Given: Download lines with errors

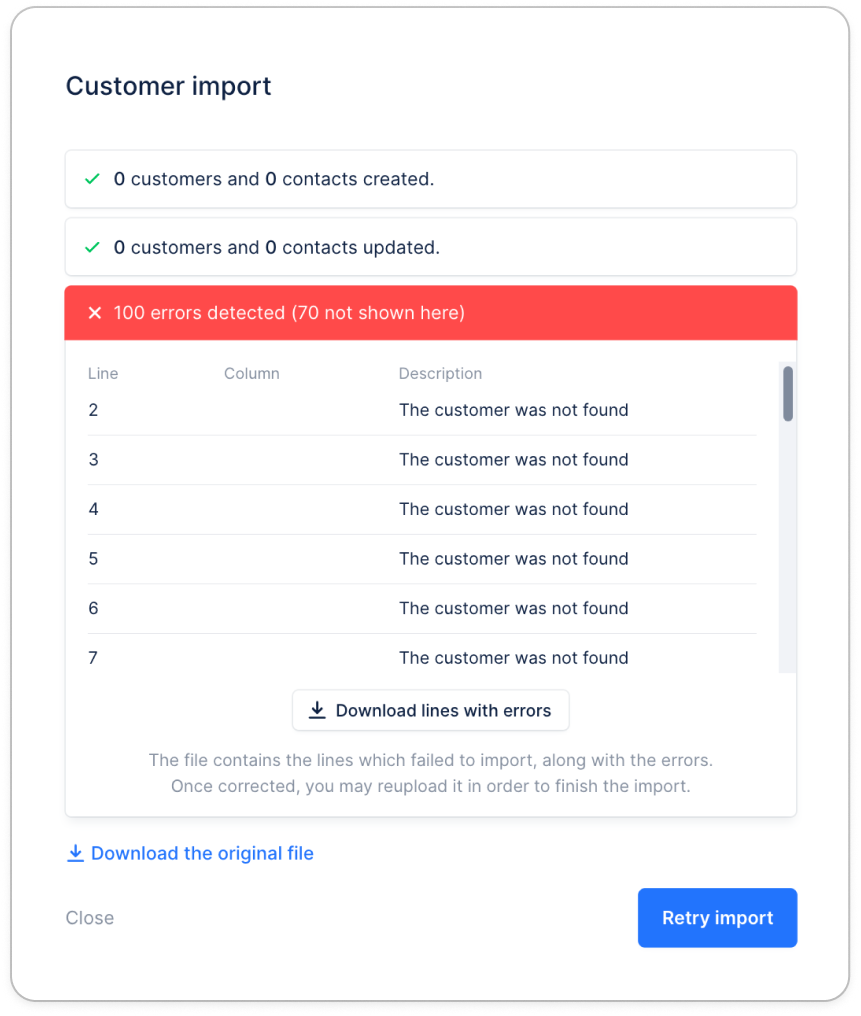Looking at the screenshot, I should click(431, 710).
